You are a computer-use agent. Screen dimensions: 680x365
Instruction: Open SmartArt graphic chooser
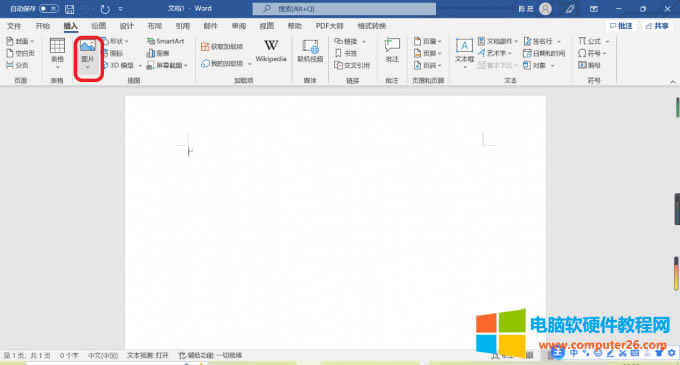(165, 41)
